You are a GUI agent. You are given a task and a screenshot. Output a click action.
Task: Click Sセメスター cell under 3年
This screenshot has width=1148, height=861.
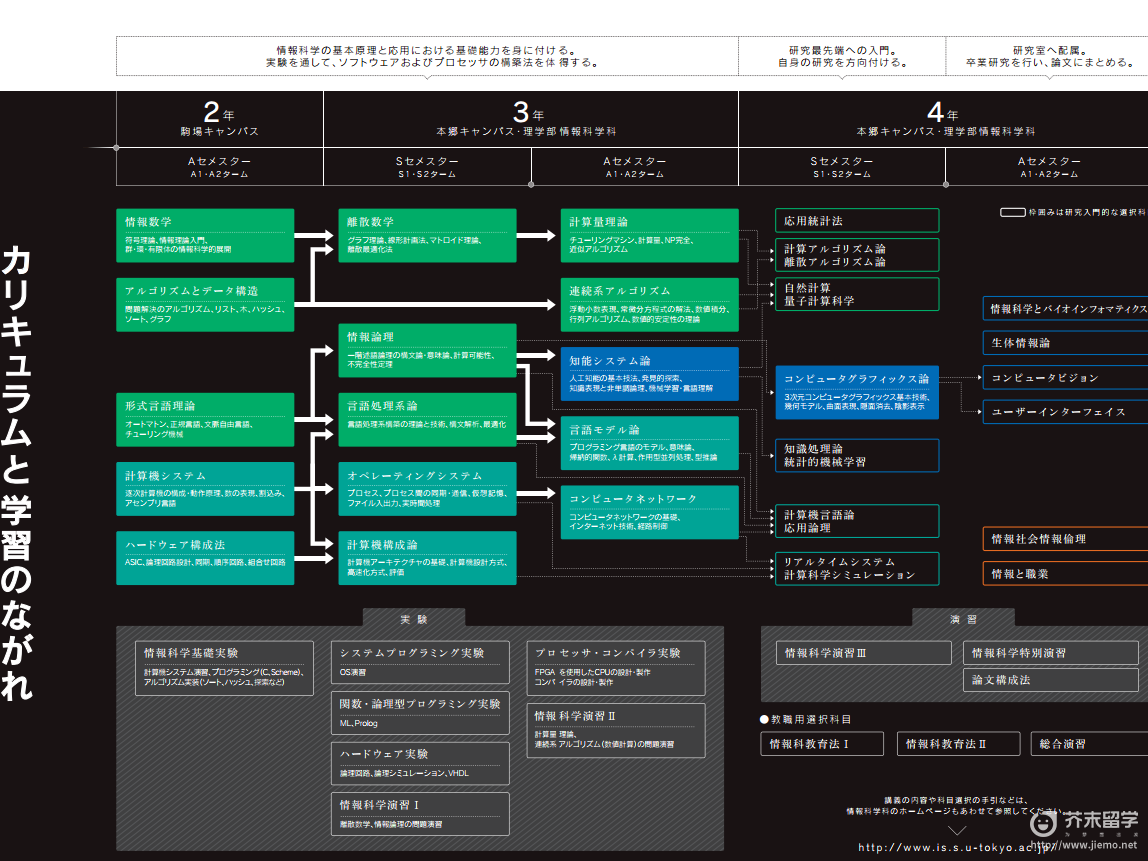coord(428,167)
